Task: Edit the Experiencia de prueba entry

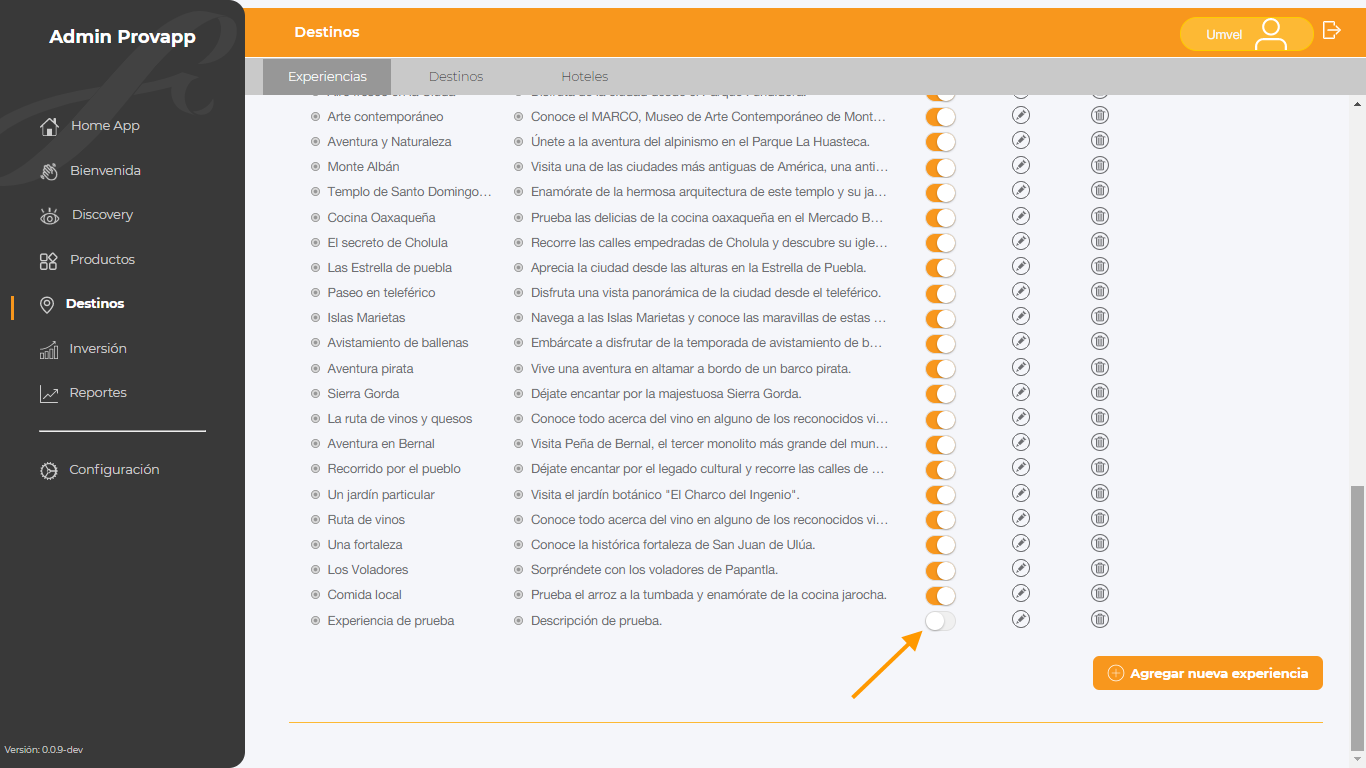Action: 1020,619
